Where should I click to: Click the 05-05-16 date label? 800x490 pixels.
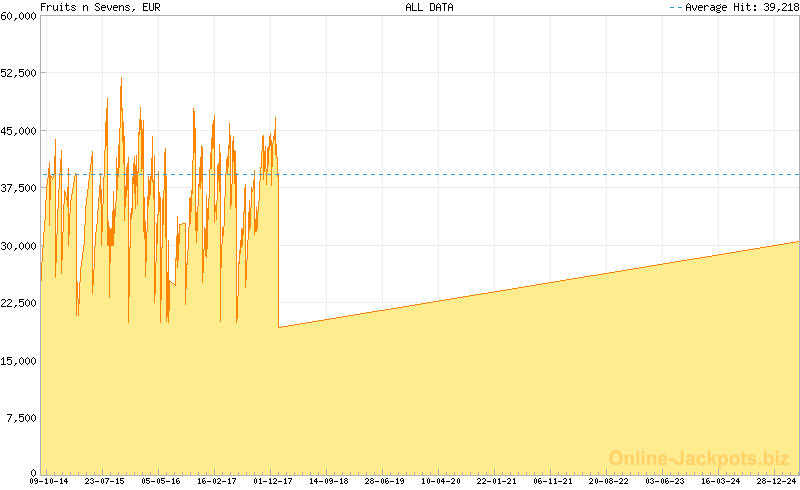tap(161, 481)
